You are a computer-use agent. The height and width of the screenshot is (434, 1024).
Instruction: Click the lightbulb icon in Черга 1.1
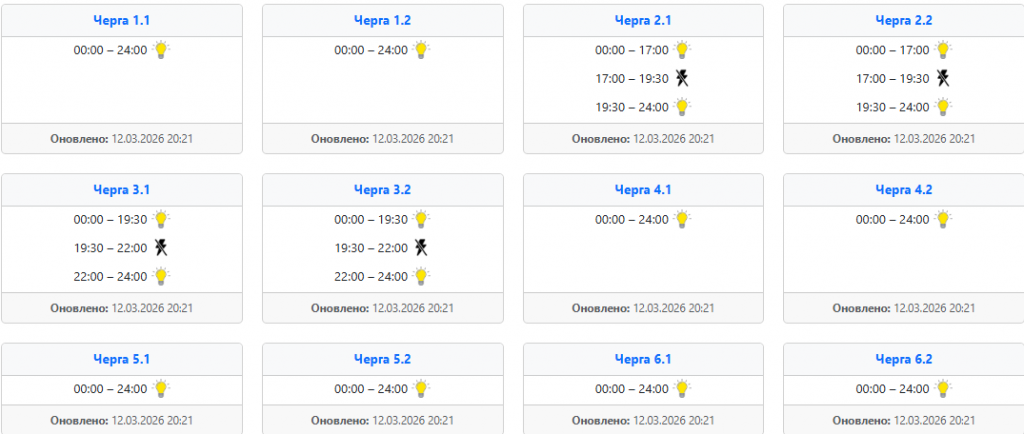tap(161, 49)
